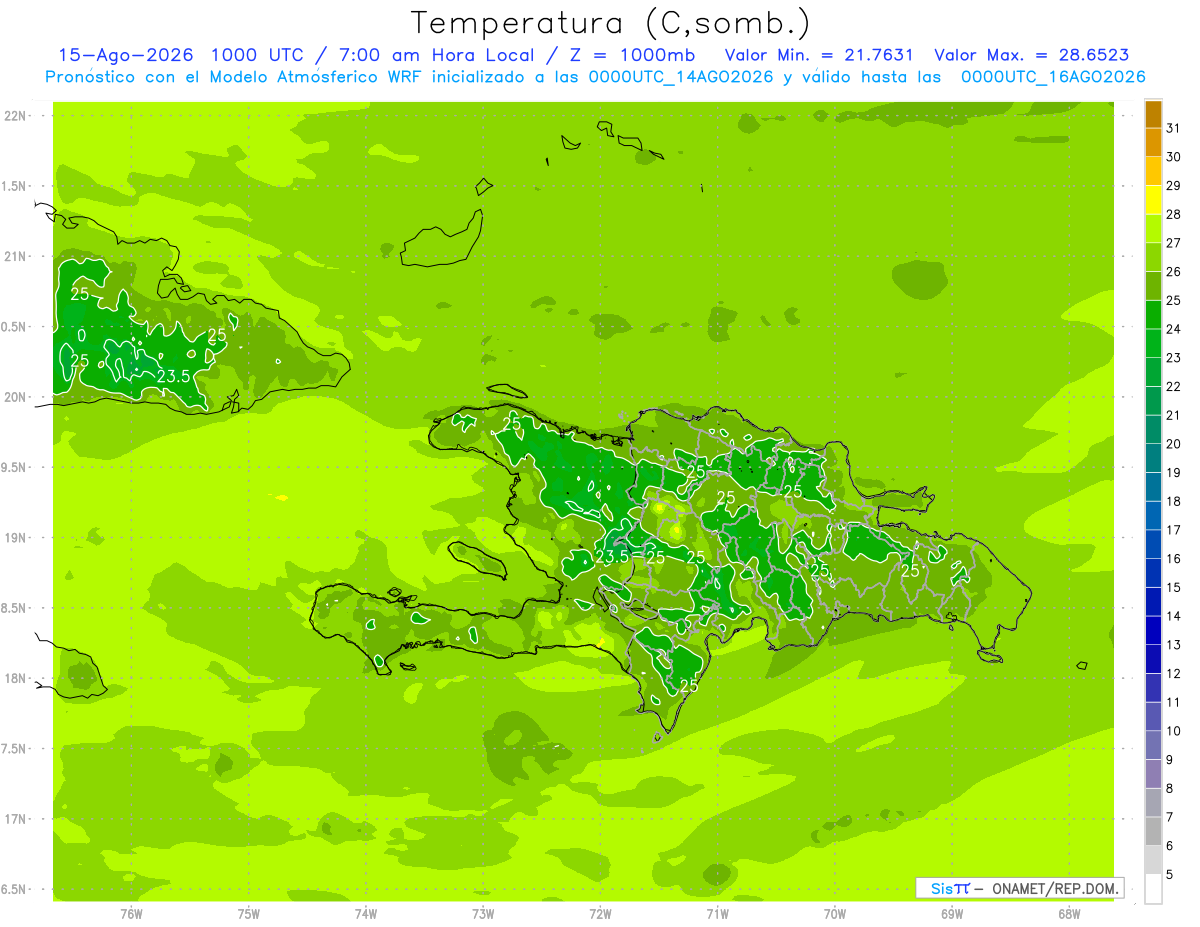Select the teal legend swatch between 19 and 20
The image size is (1200, 927).
click(x=1154, y=458)
